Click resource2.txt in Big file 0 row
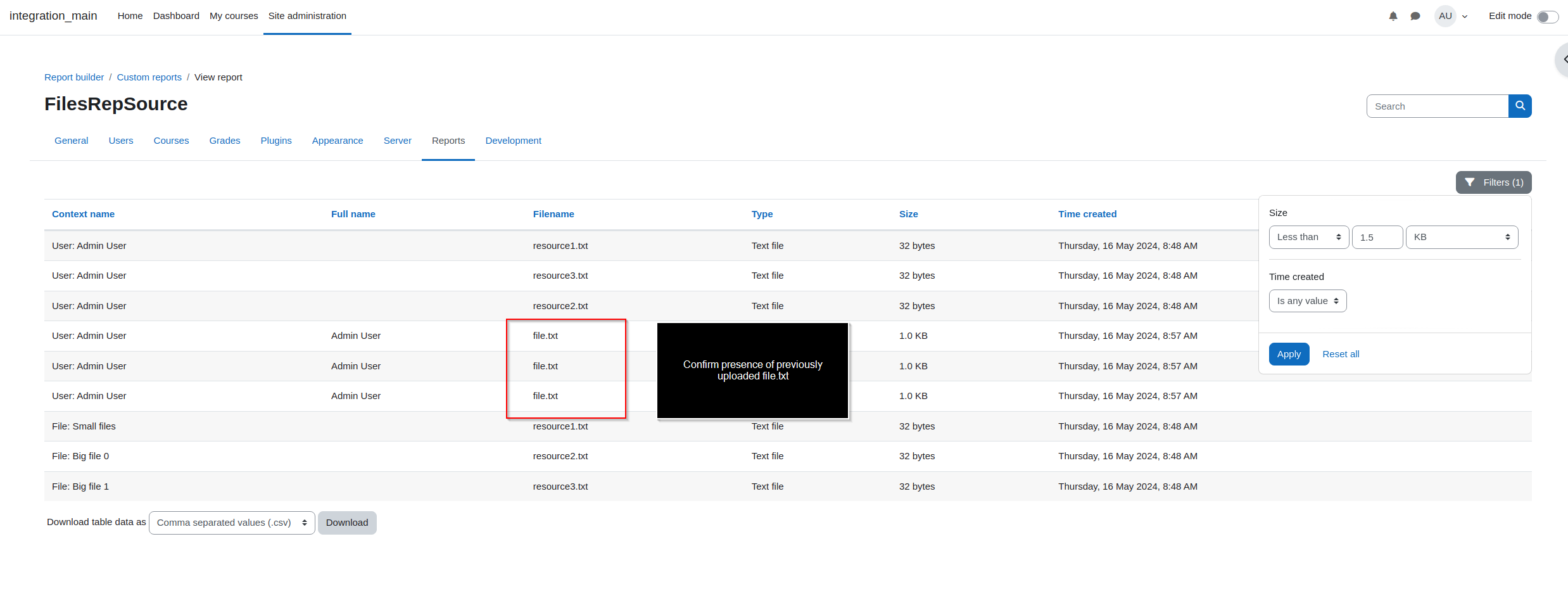The width and height of the screenshot is (1568, 591). tap(560, 456)
